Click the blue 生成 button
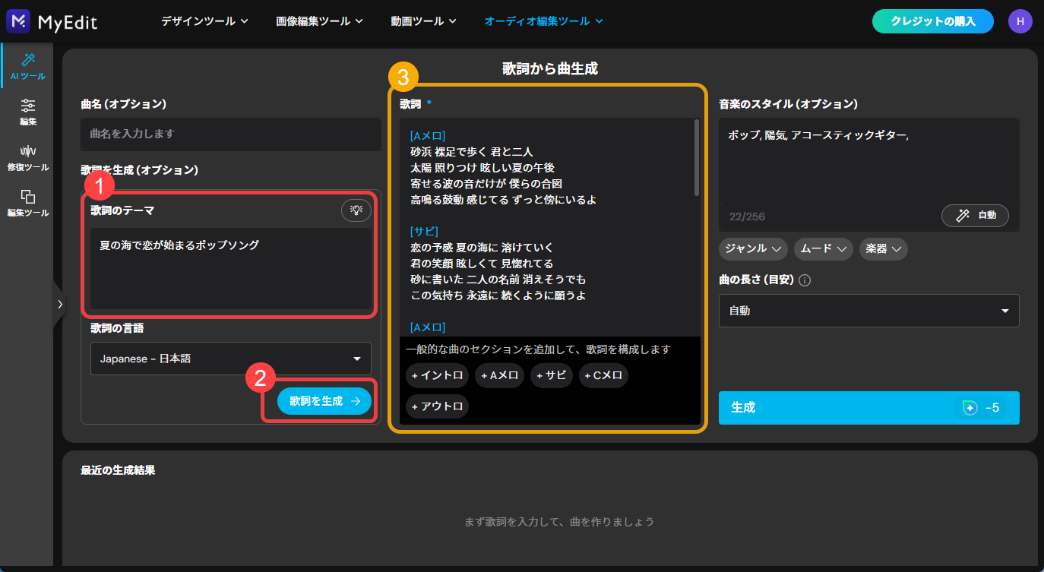The width and height of the screenshot is (1044, 572). pos(869,408)
